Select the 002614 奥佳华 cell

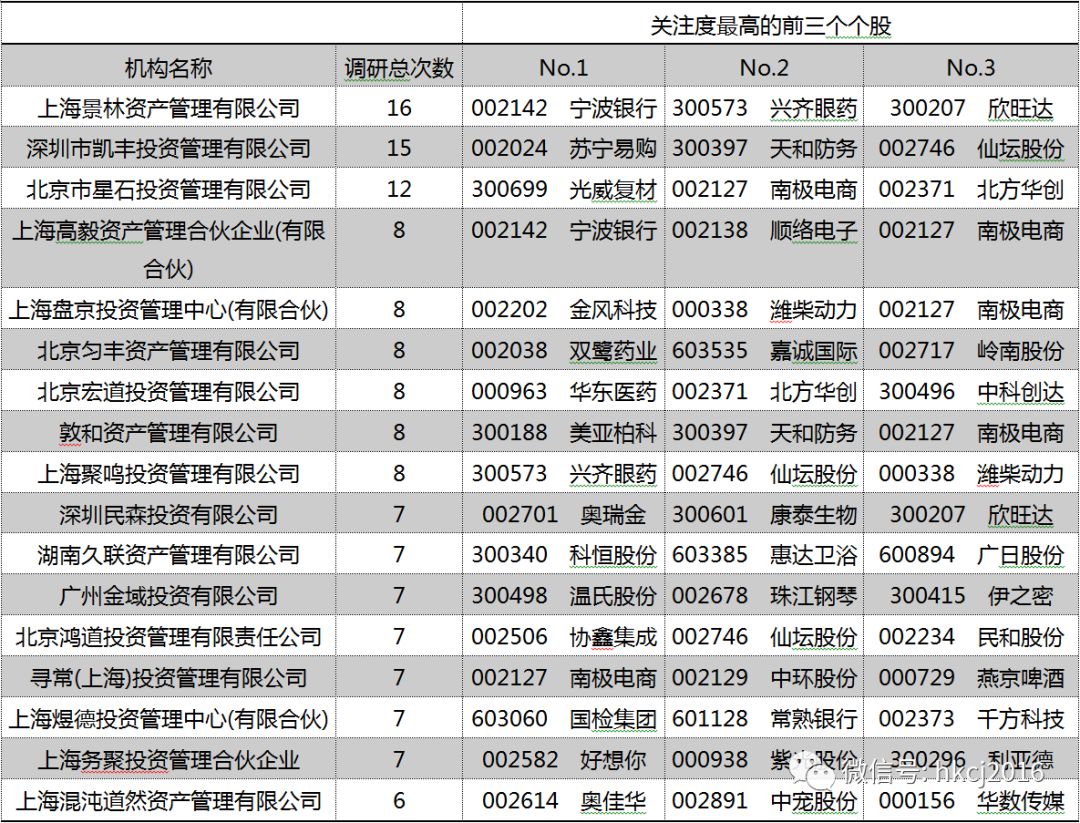[x=563, y=800]
